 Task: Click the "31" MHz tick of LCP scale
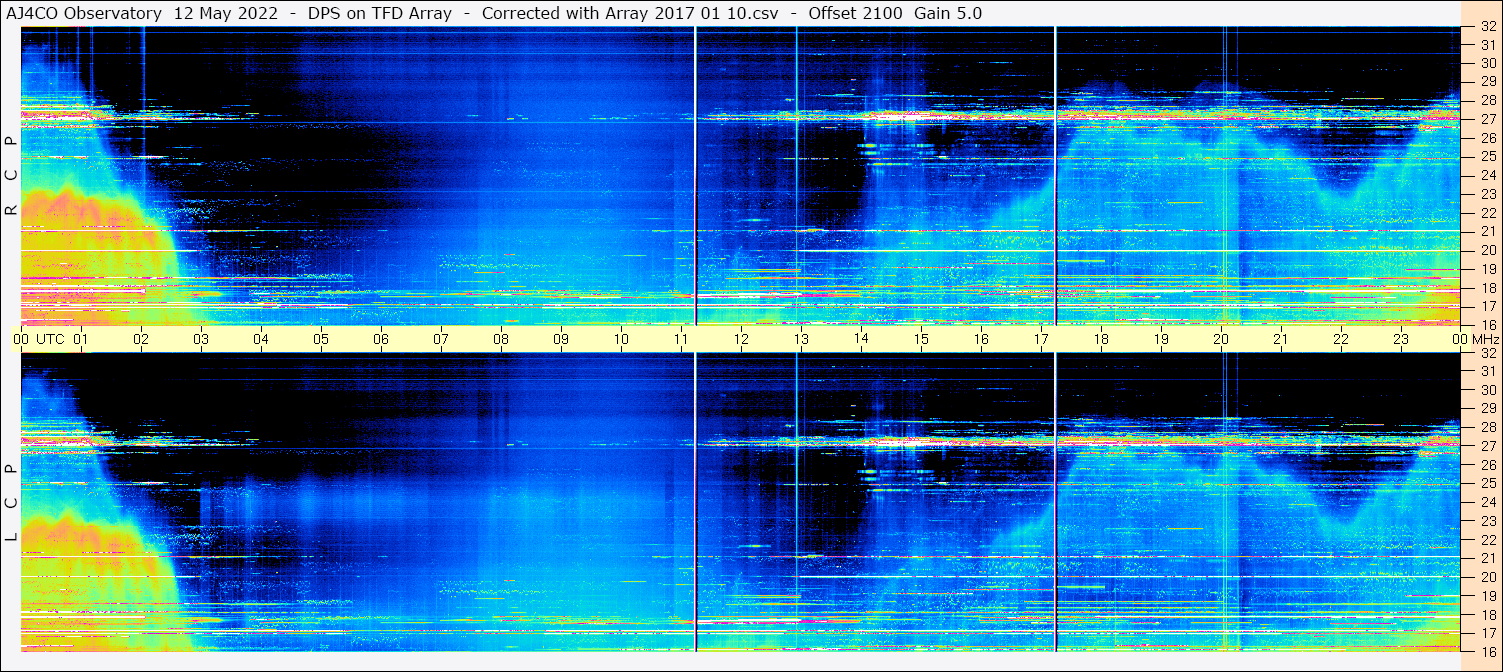[1487, 371]
